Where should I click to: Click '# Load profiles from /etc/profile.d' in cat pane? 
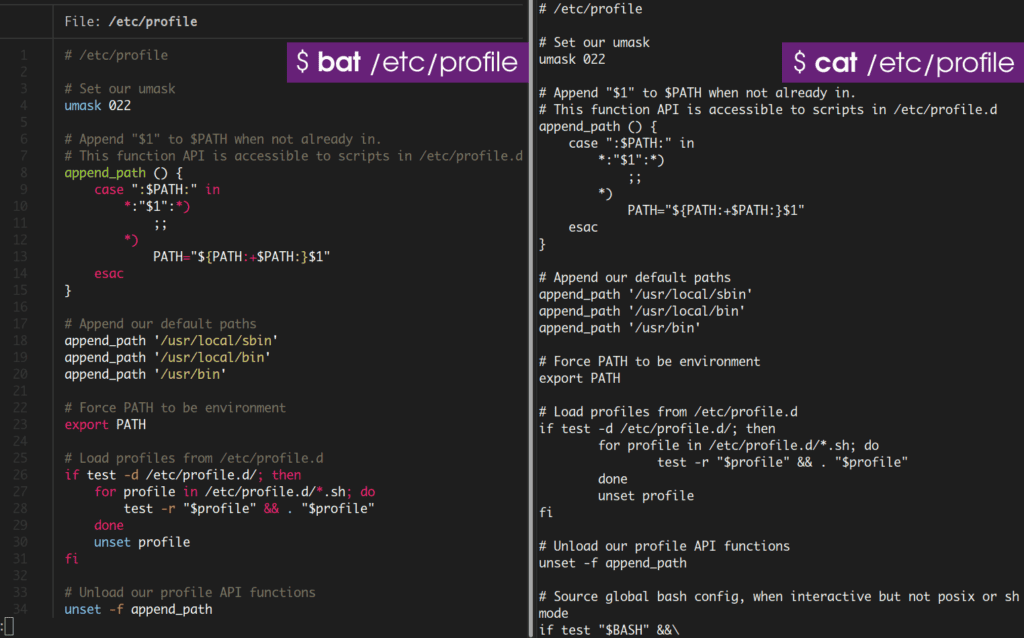click(x=669, y=412)
